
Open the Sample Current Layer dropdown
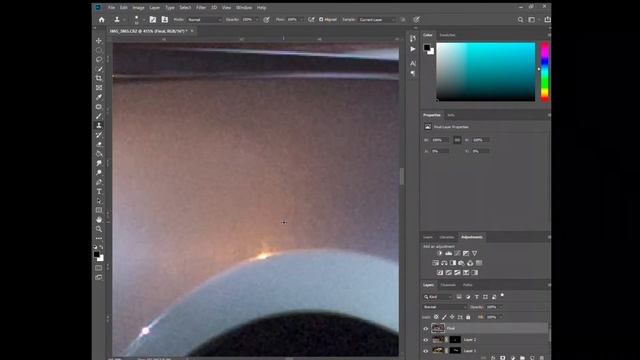click(x=377, y=20)
